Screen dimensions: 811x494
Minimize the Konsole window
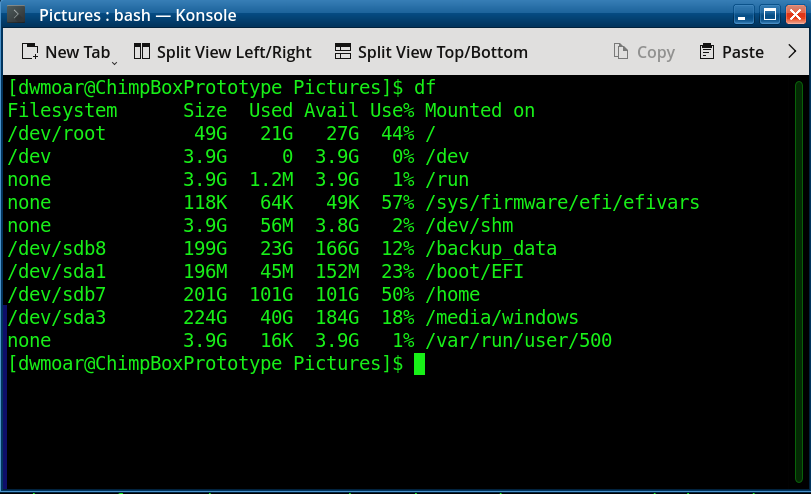coord(744,15)
